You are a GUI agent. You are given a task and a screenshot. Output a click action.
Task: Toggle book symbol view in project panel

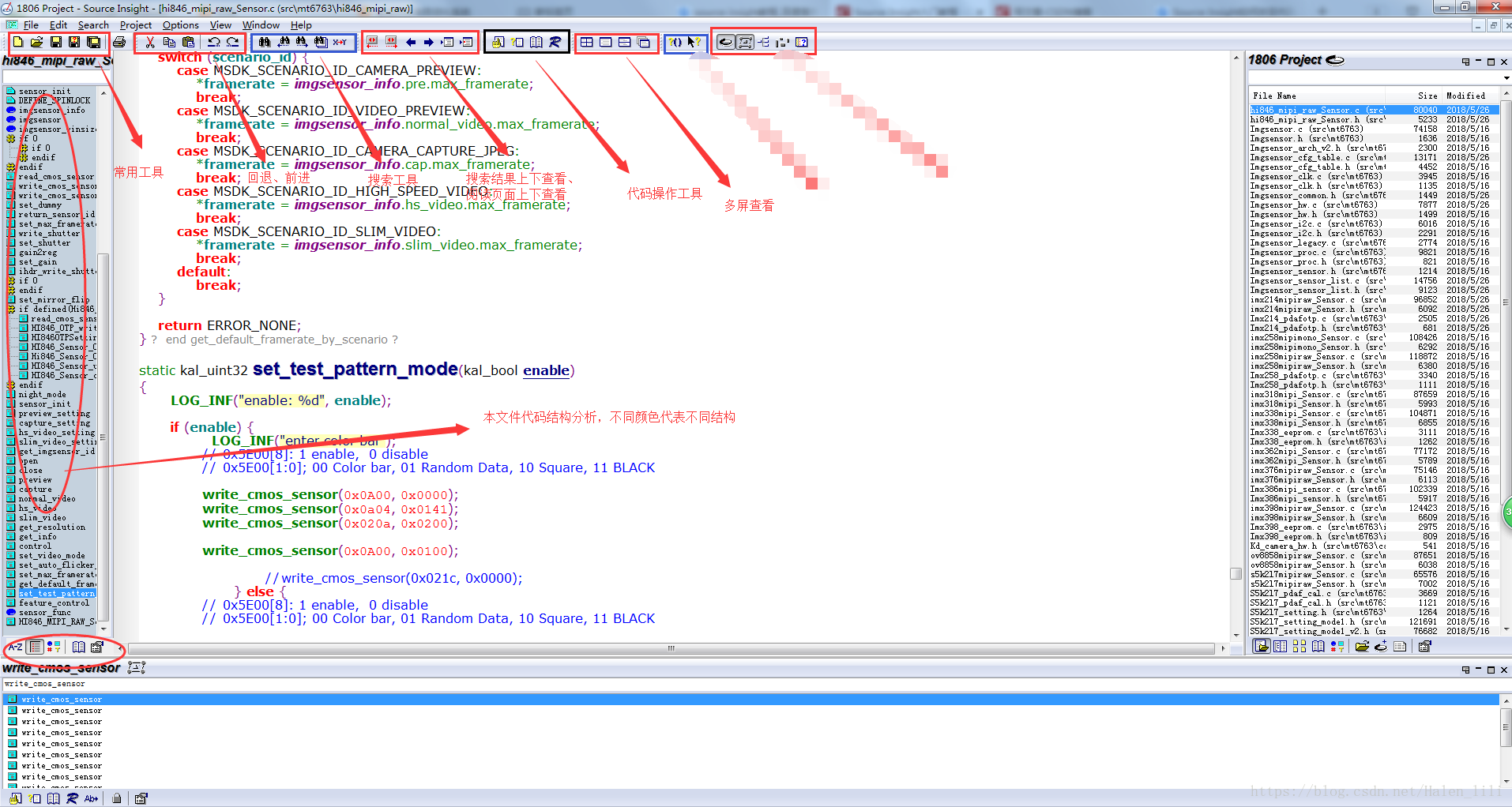tap(1318, 647)
